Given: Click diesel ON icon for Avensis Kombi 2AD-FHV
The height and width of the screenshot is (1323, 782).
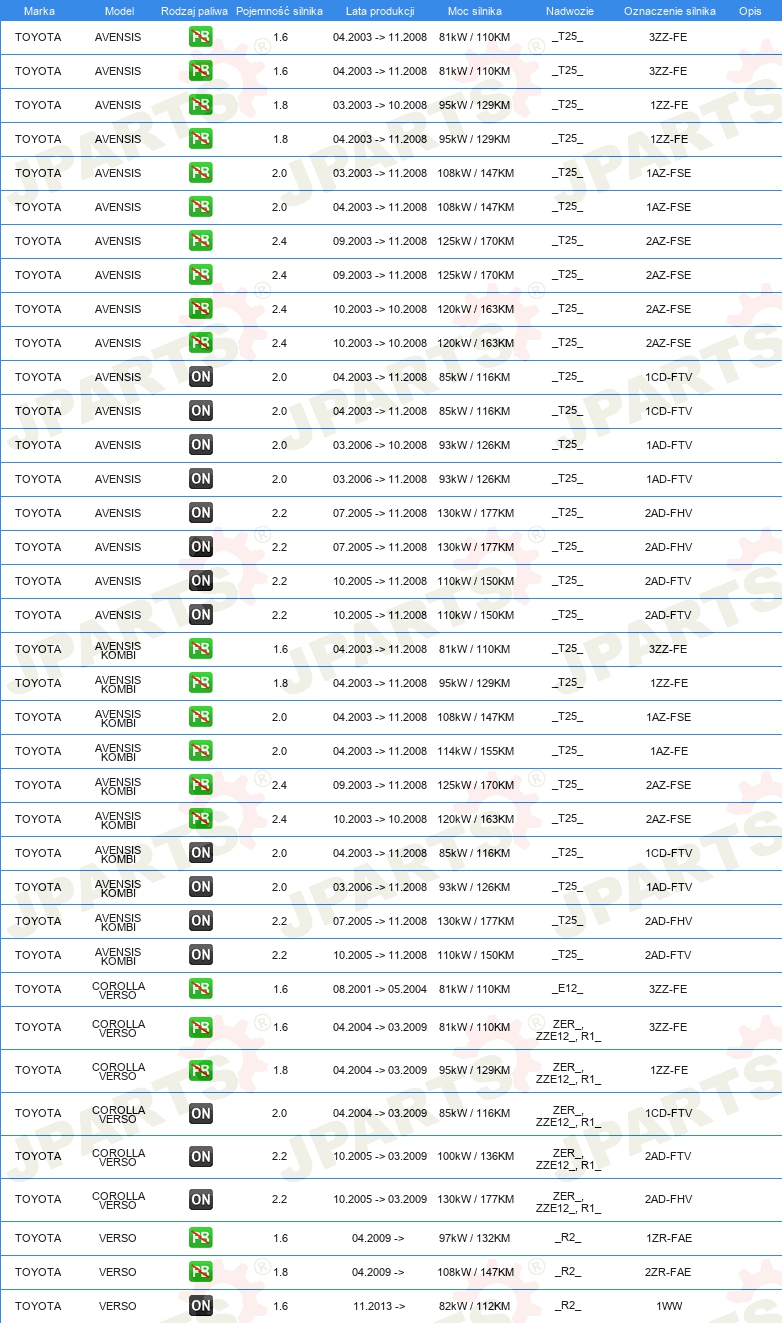Looking at the screenshot, I should (201, 921).
